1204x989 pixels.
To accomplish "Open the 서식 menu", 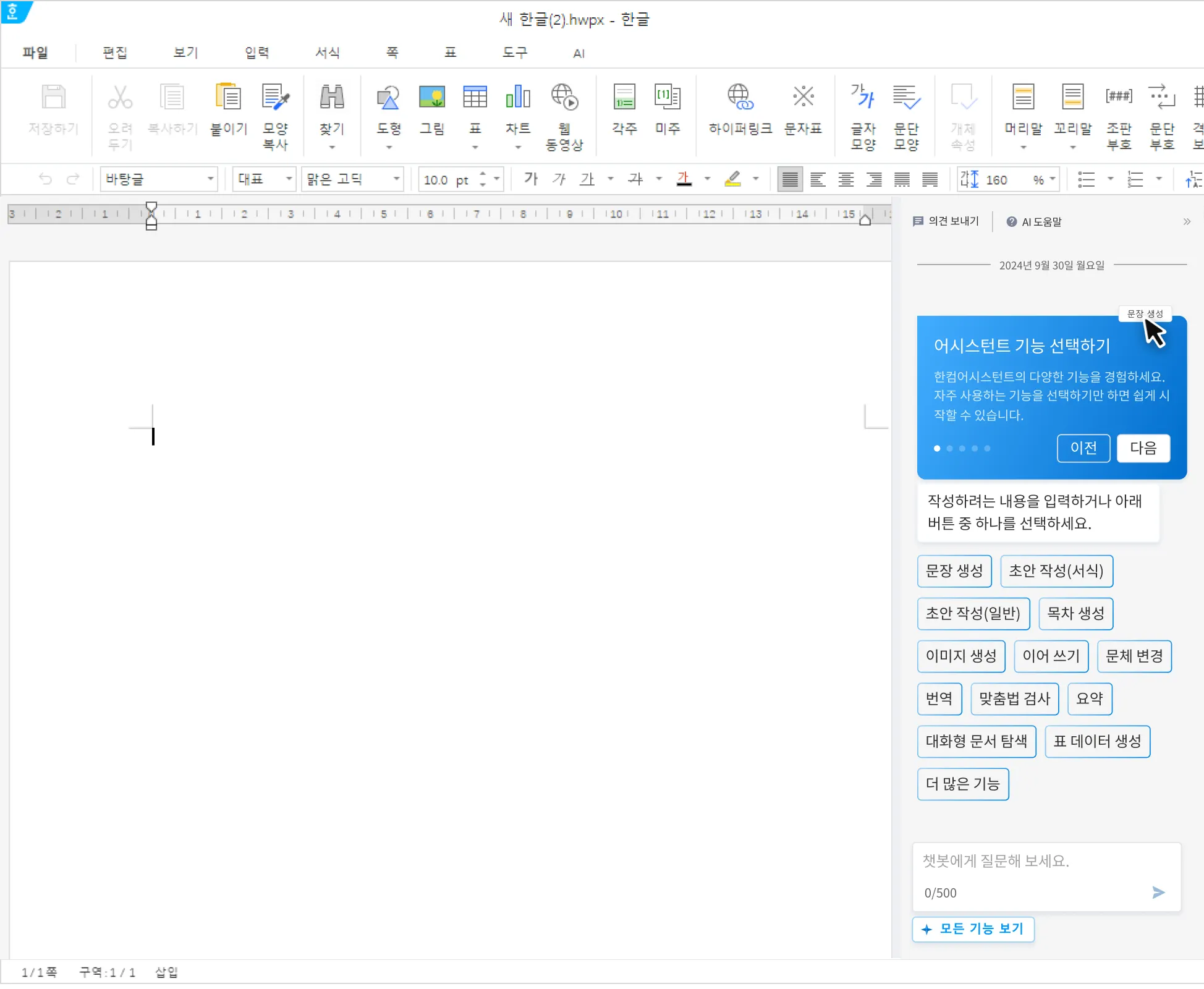I will click(x=327, y=53).
